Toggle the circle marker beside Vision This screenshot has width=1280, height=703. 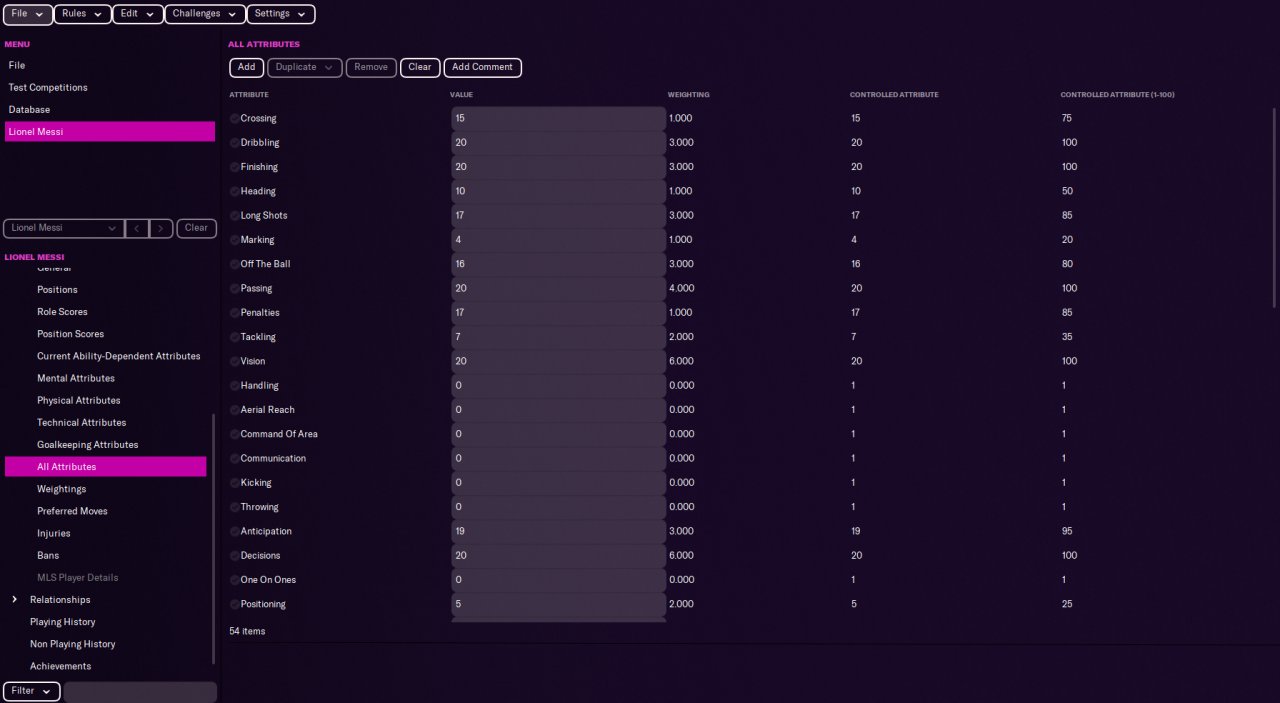point(235,361)
